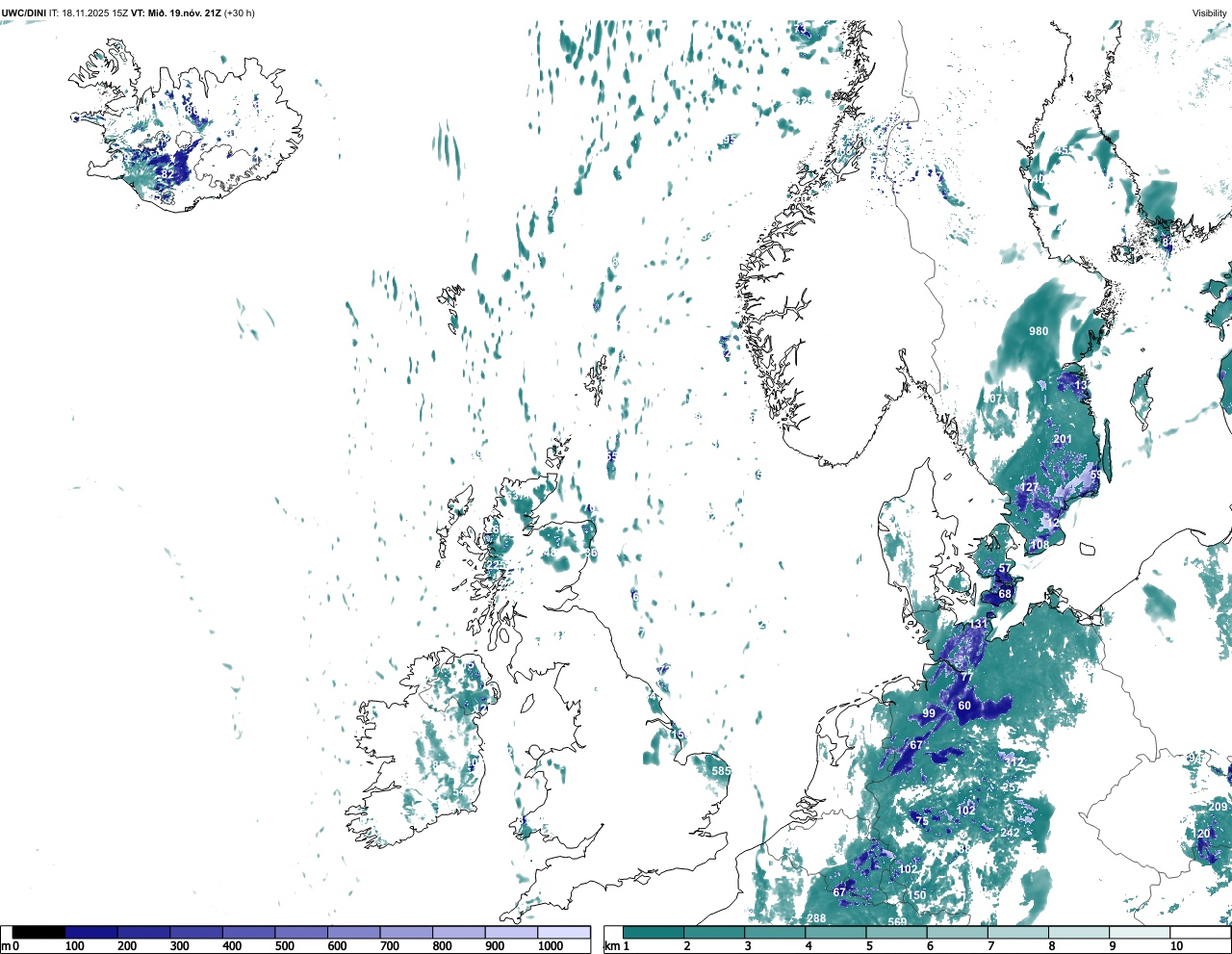1232x954 pixels.
Task: Click the '209' value near right edge
Action: (x=1219, y=807)
